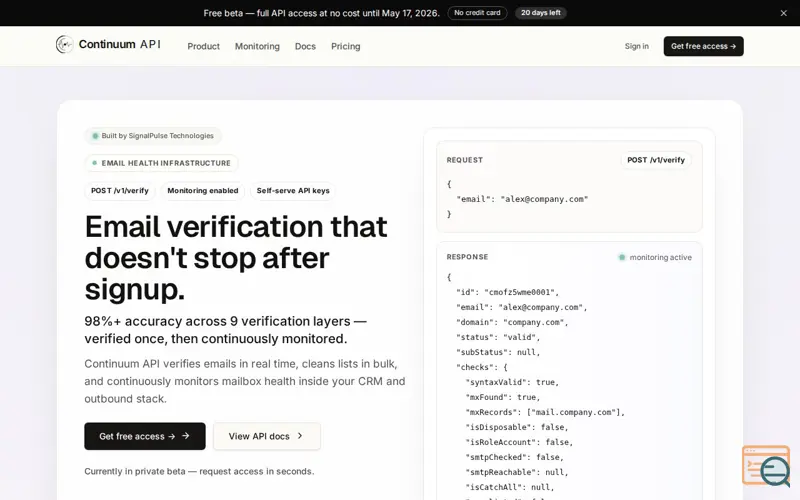Select the Monitoring enabled chip
Screen dimensions: 800x500
pyautogui.click(x=203, y=191)
